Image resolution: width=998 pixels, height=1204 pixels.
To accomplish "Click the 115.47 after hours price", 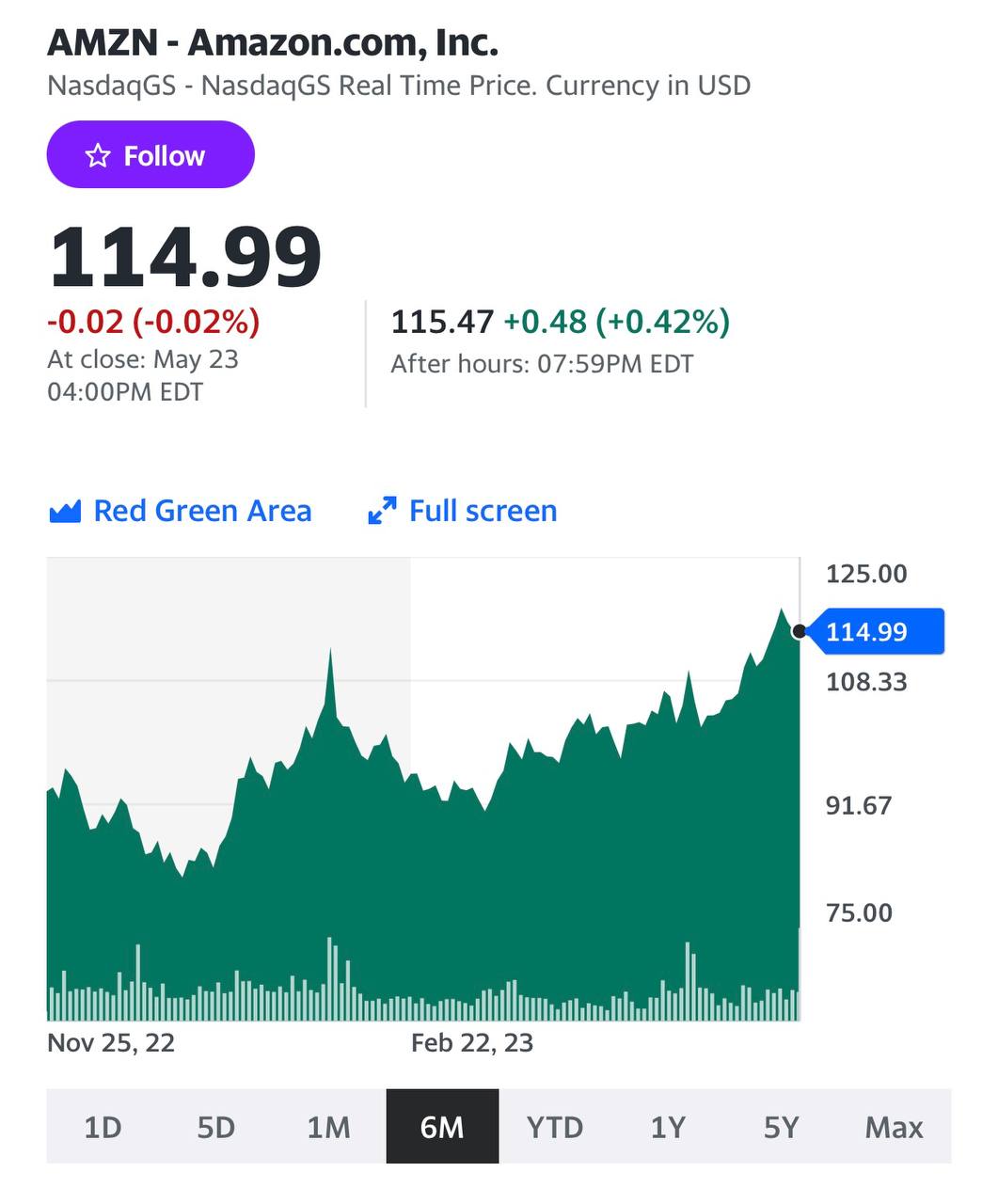I will coord(442,322).
